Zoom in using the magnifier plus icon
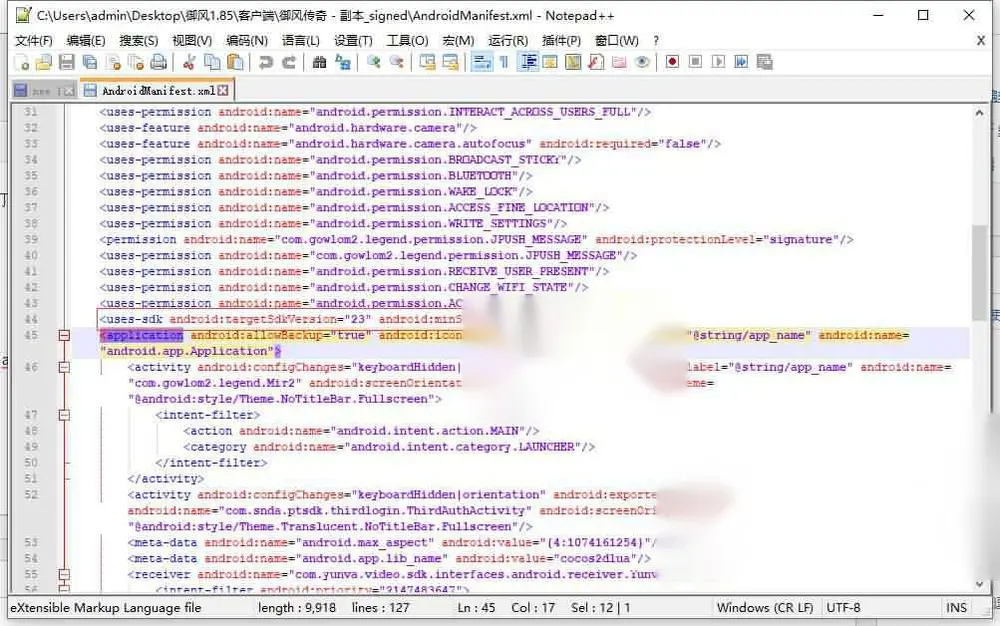 374,62
